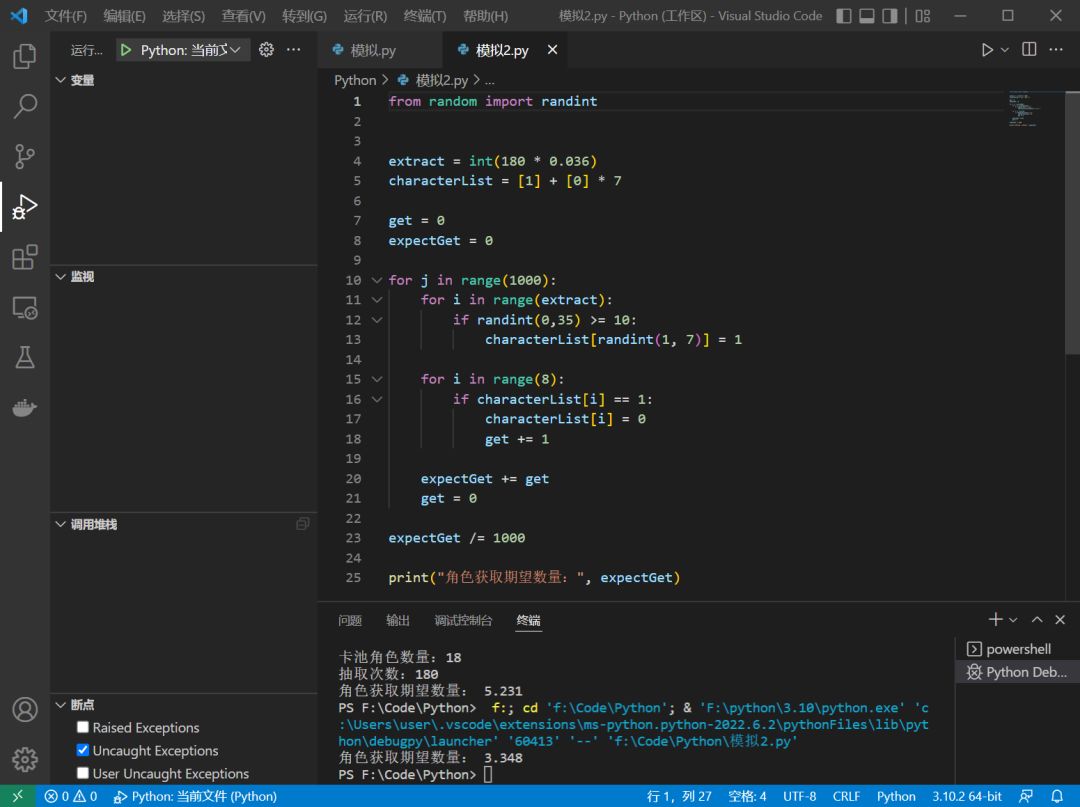Click feedback icon in status bar
Screen dimensions: 1080x807
[x=1026, y=796]
